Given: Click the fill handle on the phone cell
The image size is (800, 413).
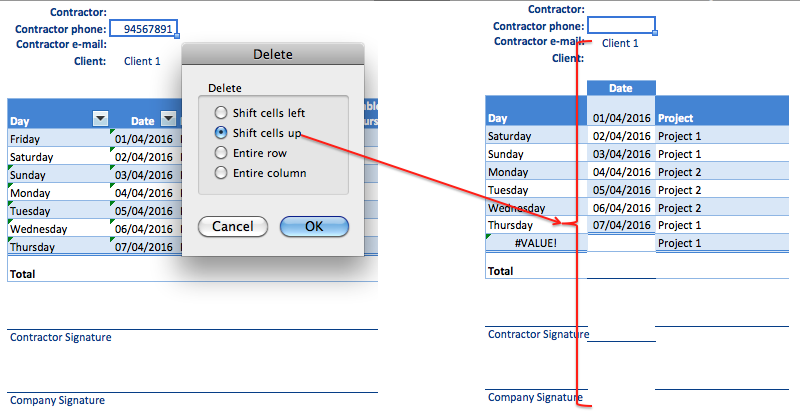Looking at the screenshot, I should pos(177,37).
